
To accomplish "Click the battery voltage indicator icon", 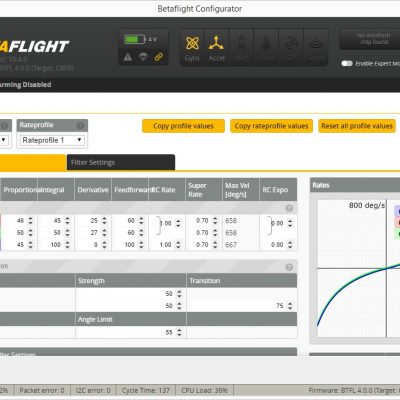I will (x=135, y=39).
